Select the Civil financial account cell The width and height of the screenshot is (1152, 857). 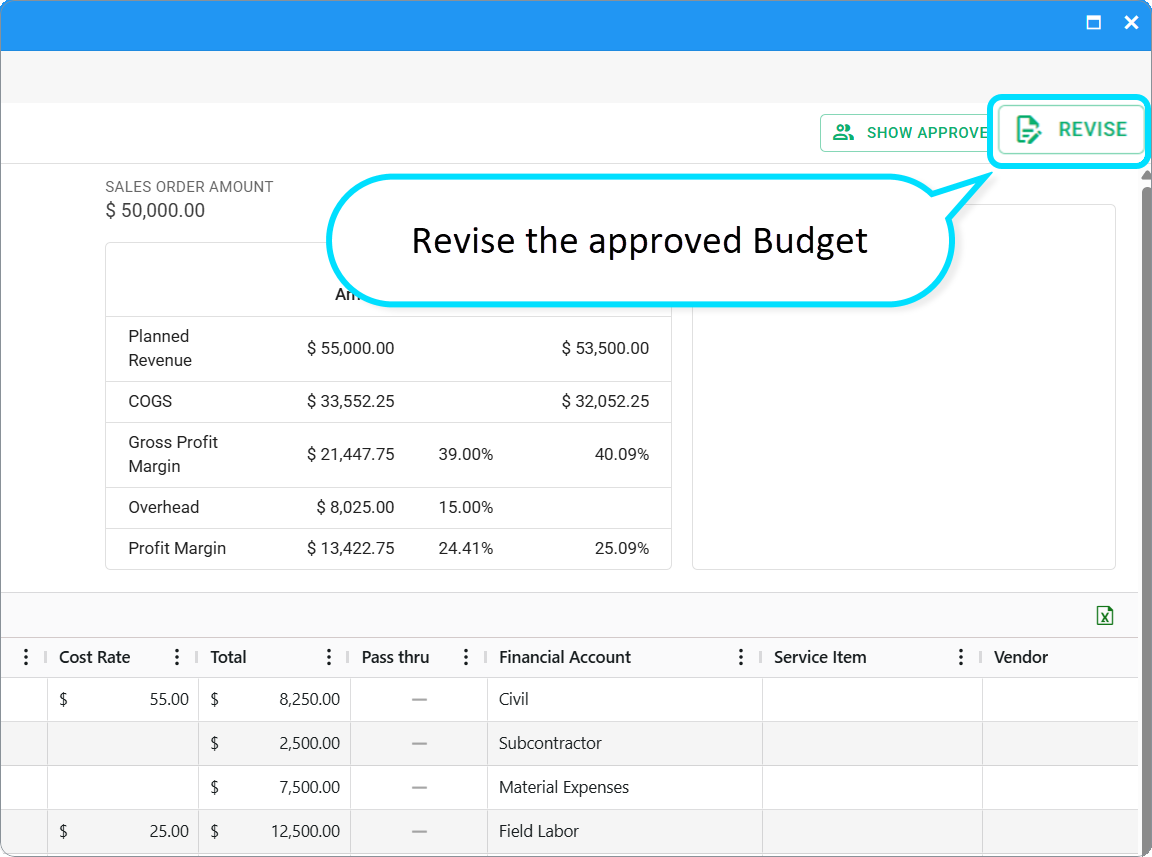click(624, 699)
